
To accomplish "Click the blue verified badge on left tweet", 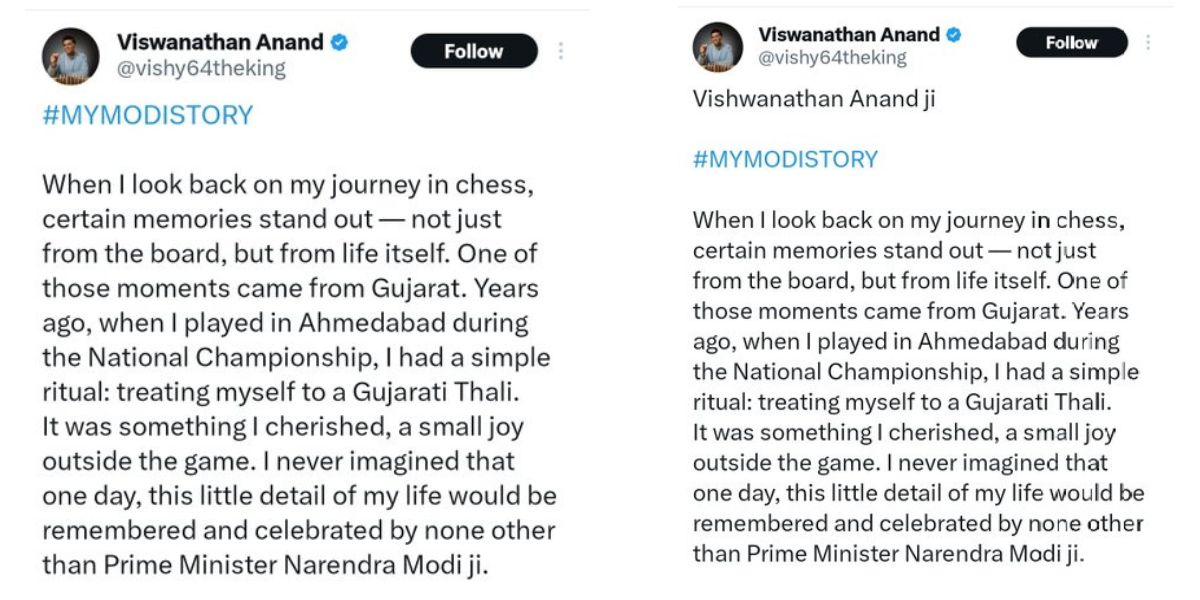I will click(x=339, y=43).
